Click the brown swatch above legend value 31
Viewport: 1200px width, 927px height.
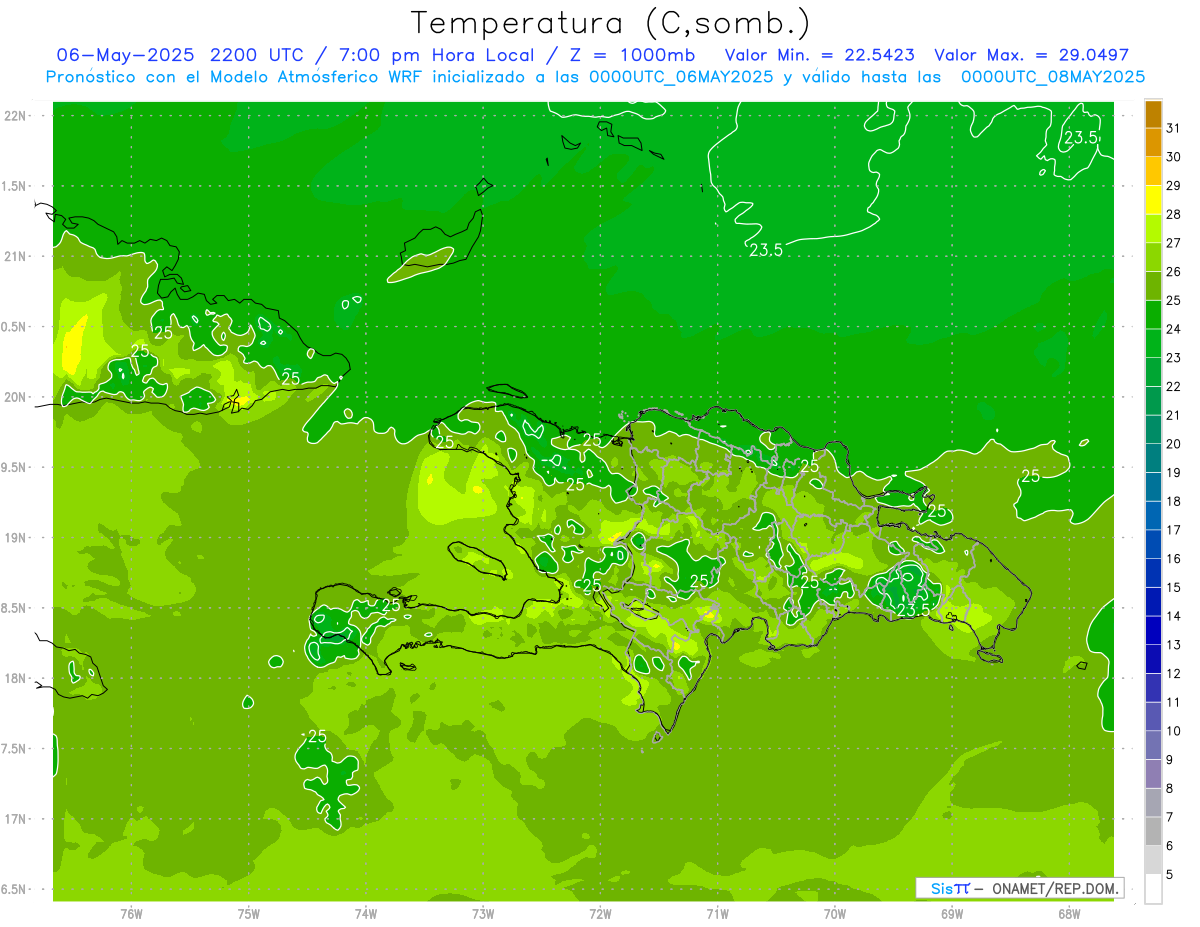(1153, 115)
